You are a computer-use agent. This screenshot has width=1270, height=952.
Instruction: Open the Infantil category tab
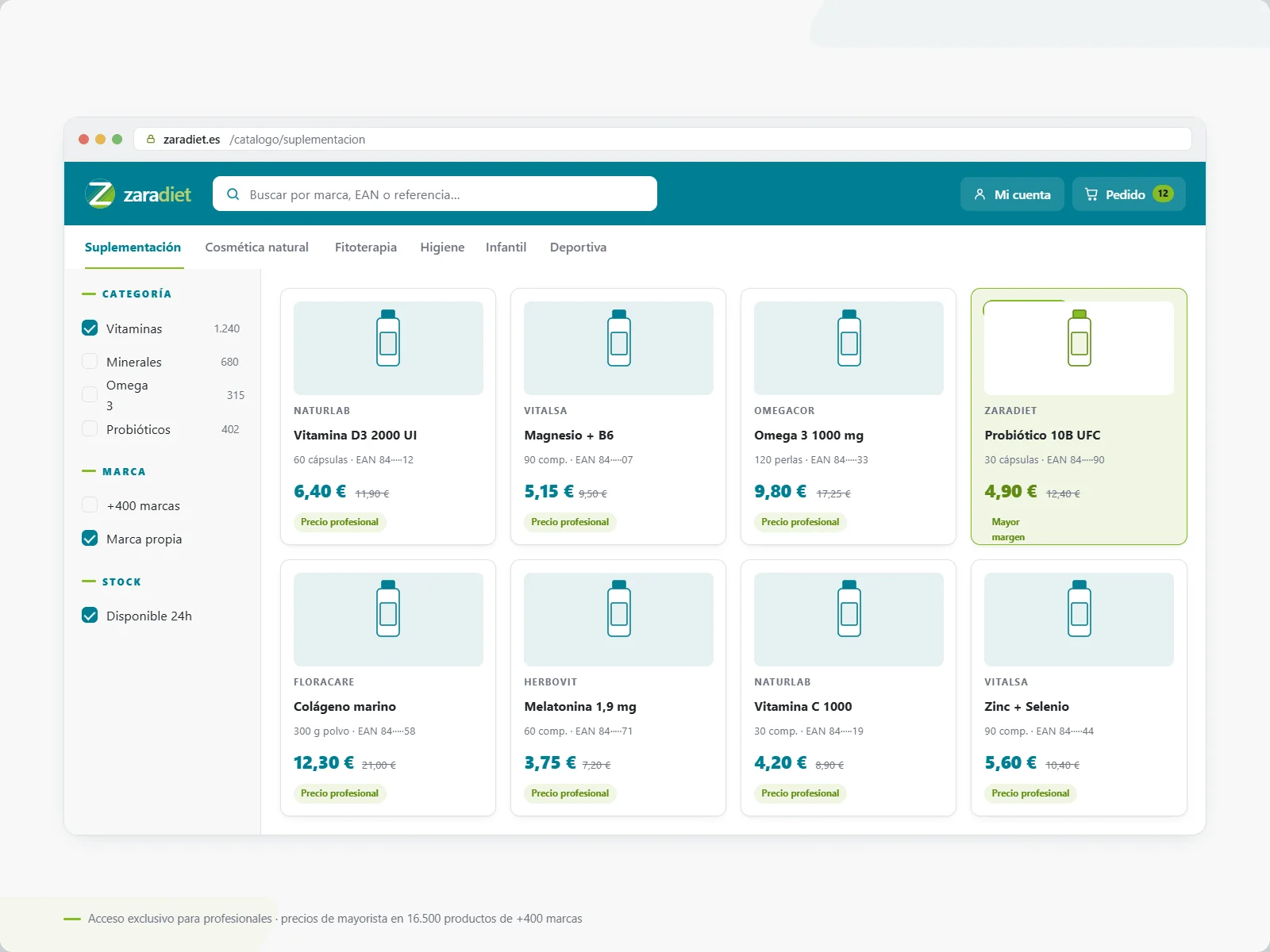click(506, 248)
